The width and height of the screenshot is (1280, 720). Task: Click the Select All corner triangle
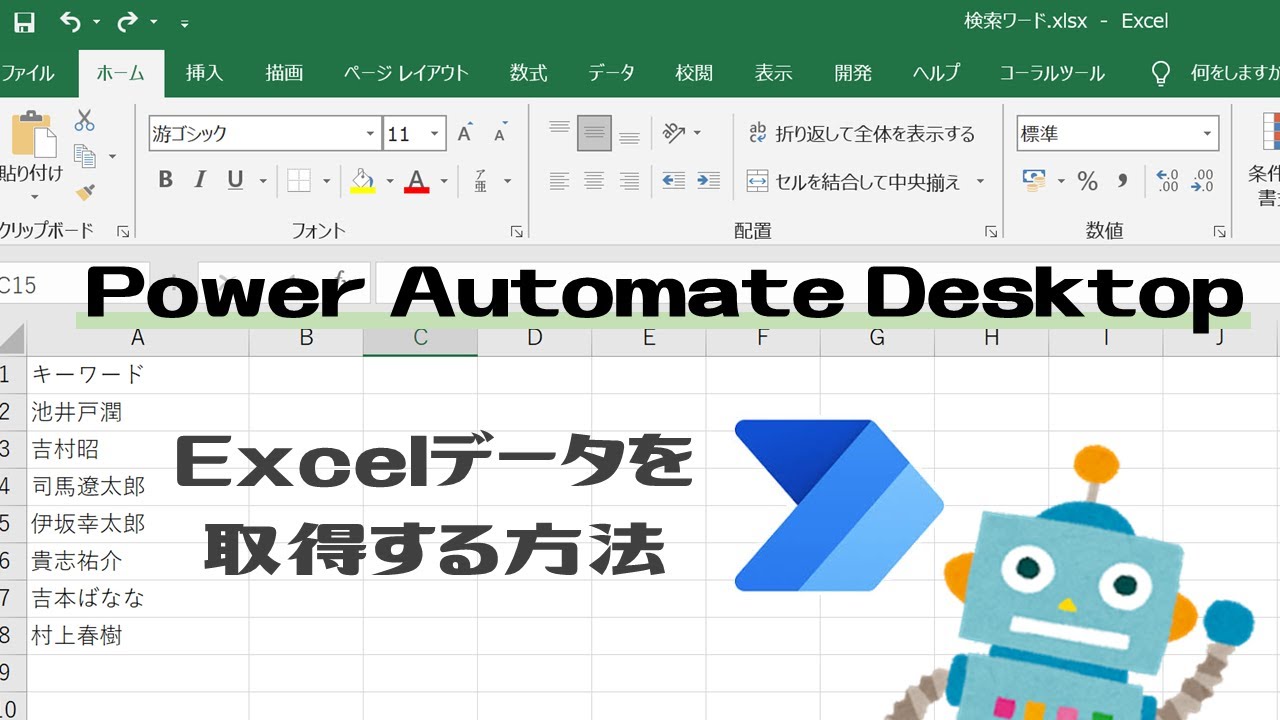[x=12, y=338]
